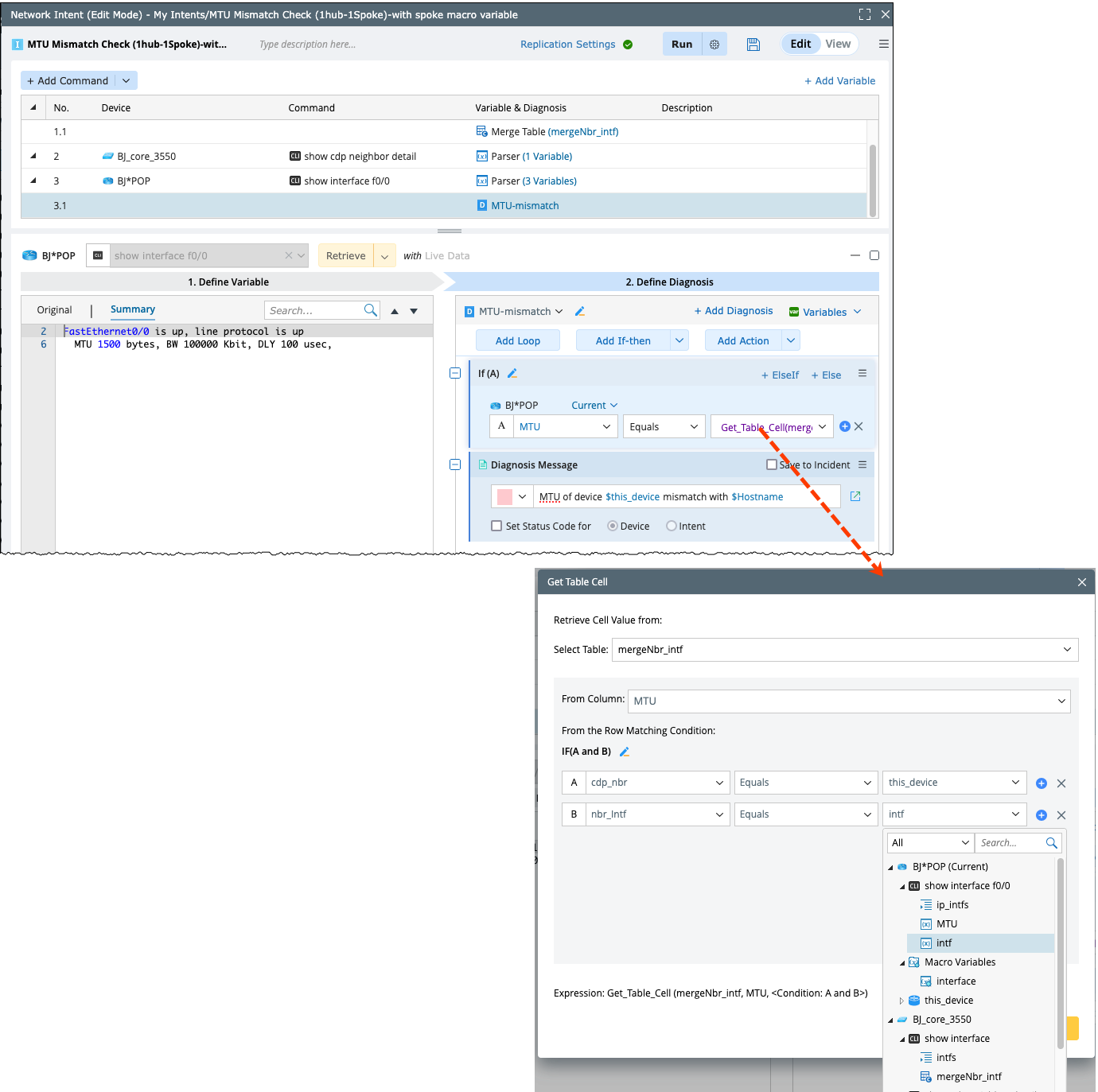Add another condition row after MTU
The width and height of the screenshot is (1098, 1092).
(845, 426)
